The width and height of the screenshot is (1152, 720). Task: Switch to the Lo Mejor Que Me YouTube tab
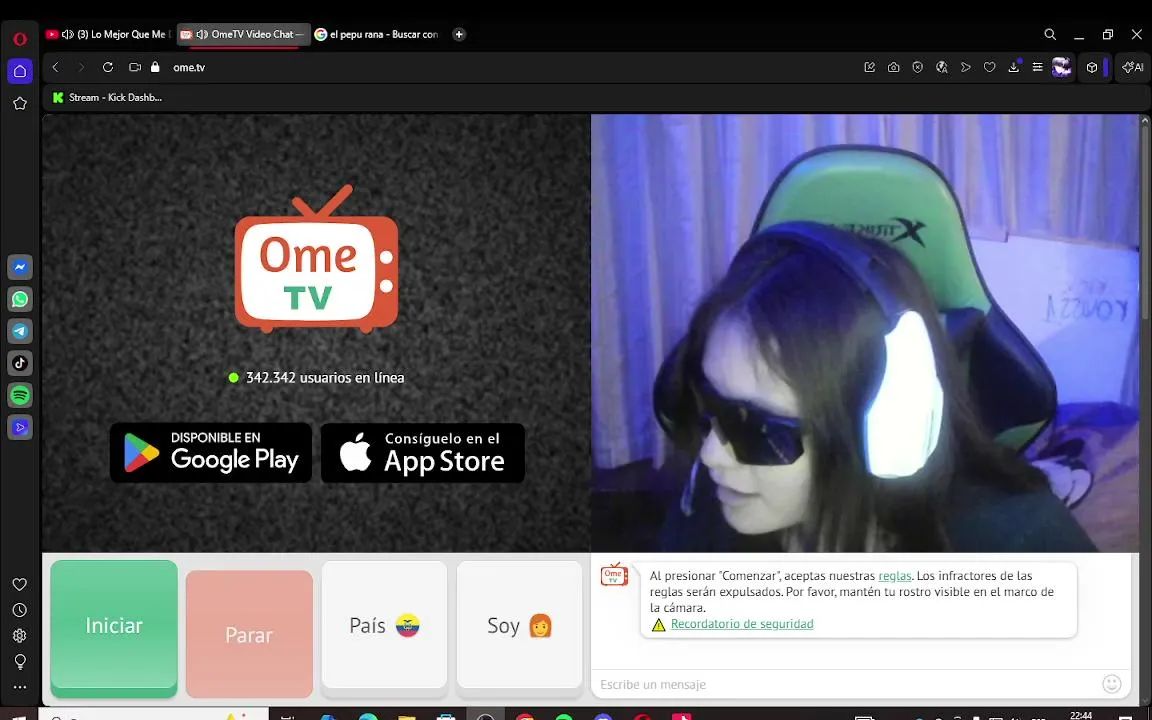click(109, 35)
